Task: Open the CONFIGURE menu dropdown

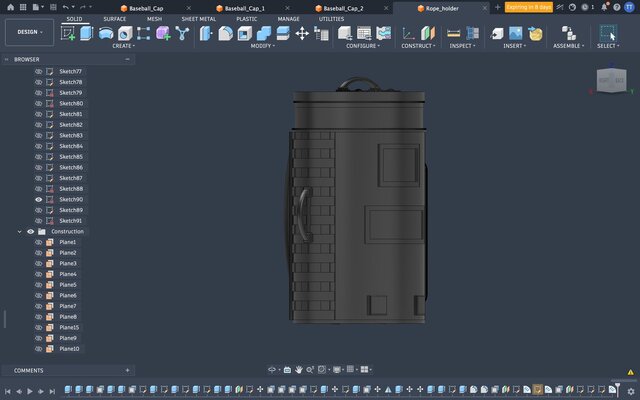Action: [363, 46]
